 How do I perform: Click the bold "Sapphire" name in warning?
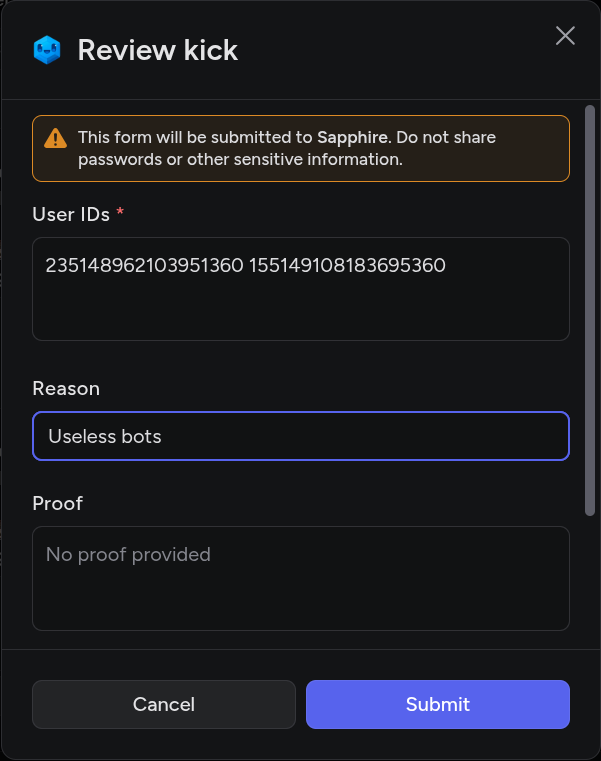[x=349, y=137]
